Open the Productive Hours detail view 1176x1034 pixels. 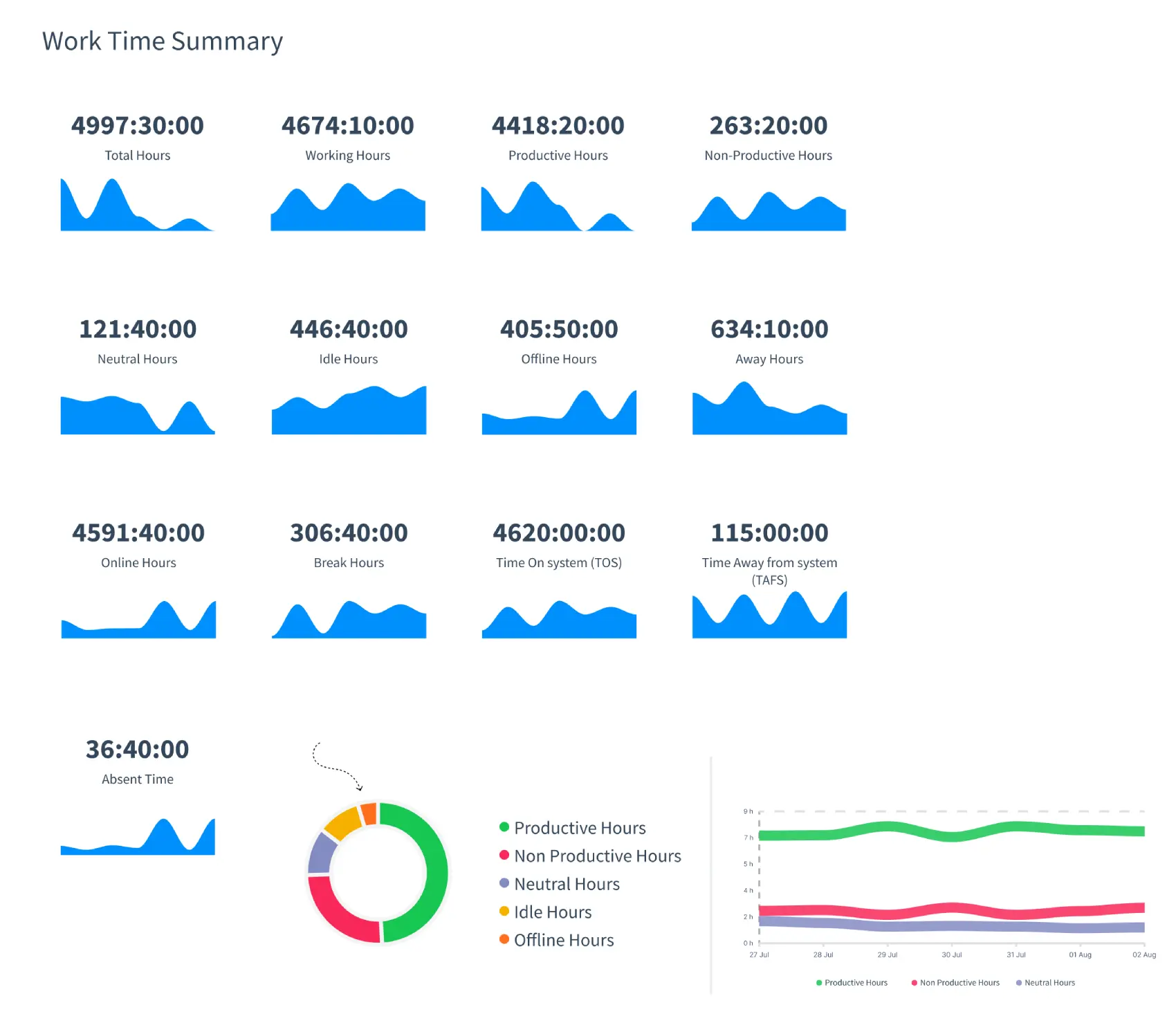coord(558,155)
